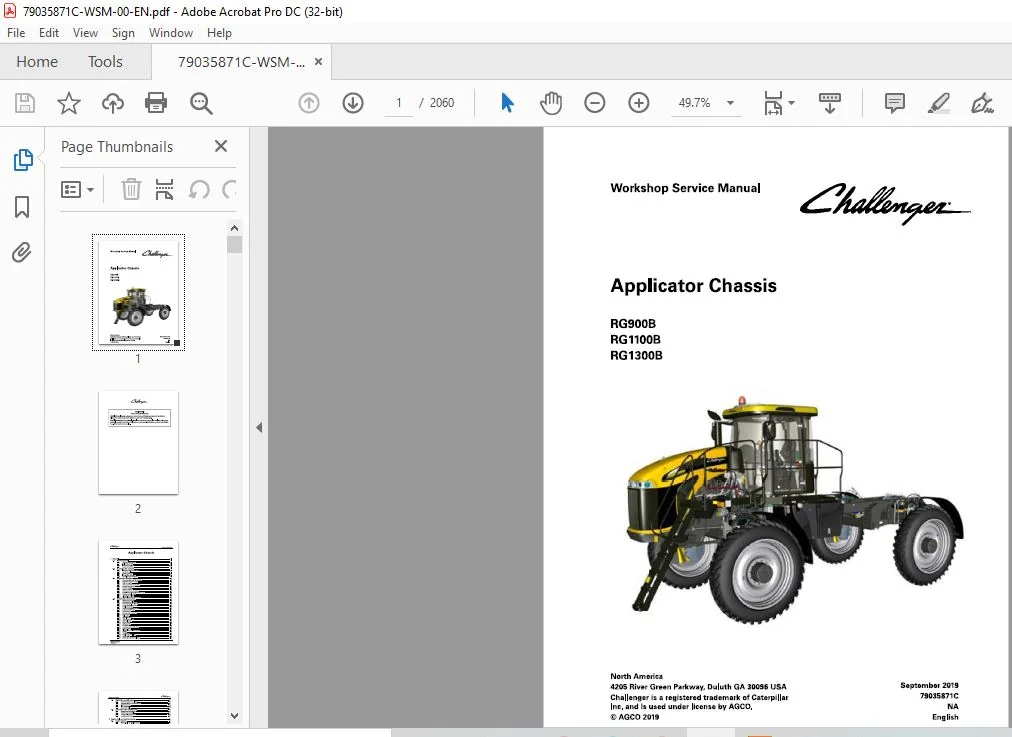This screenshot has height=737, width=1012.
Task: Delete selected page with trash icon
Action: click(x=131, y=190)
